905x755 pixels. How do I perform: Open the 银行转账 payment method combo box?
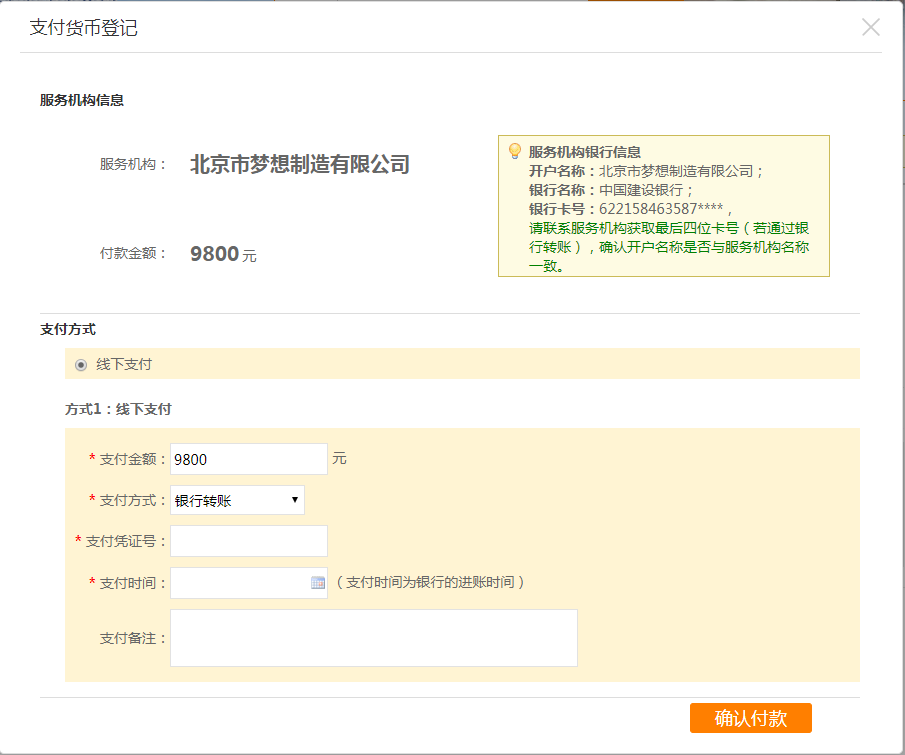[x=237, y=500]
